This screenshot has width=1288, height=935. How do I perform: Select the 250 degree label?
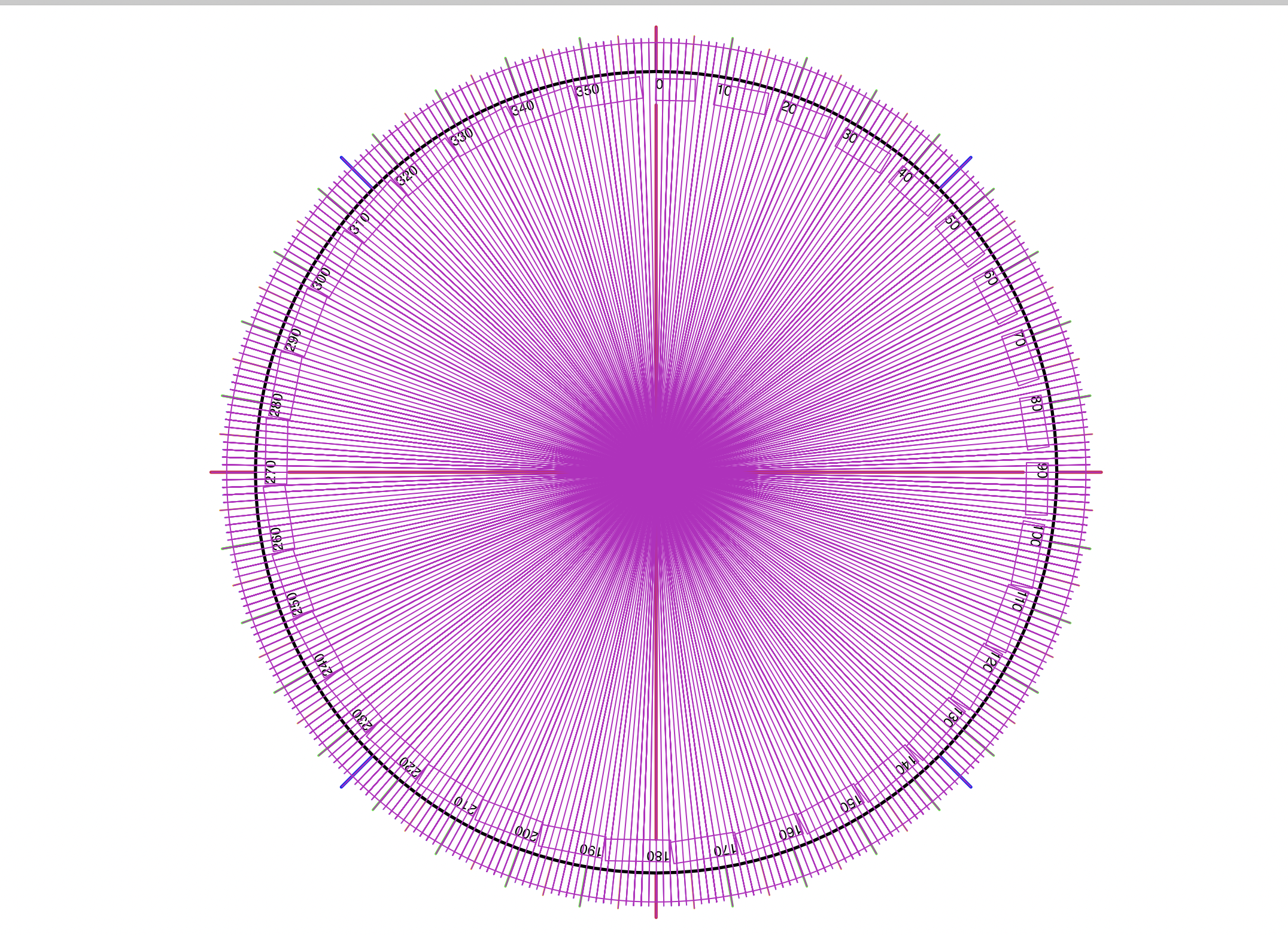coord(293,603)
